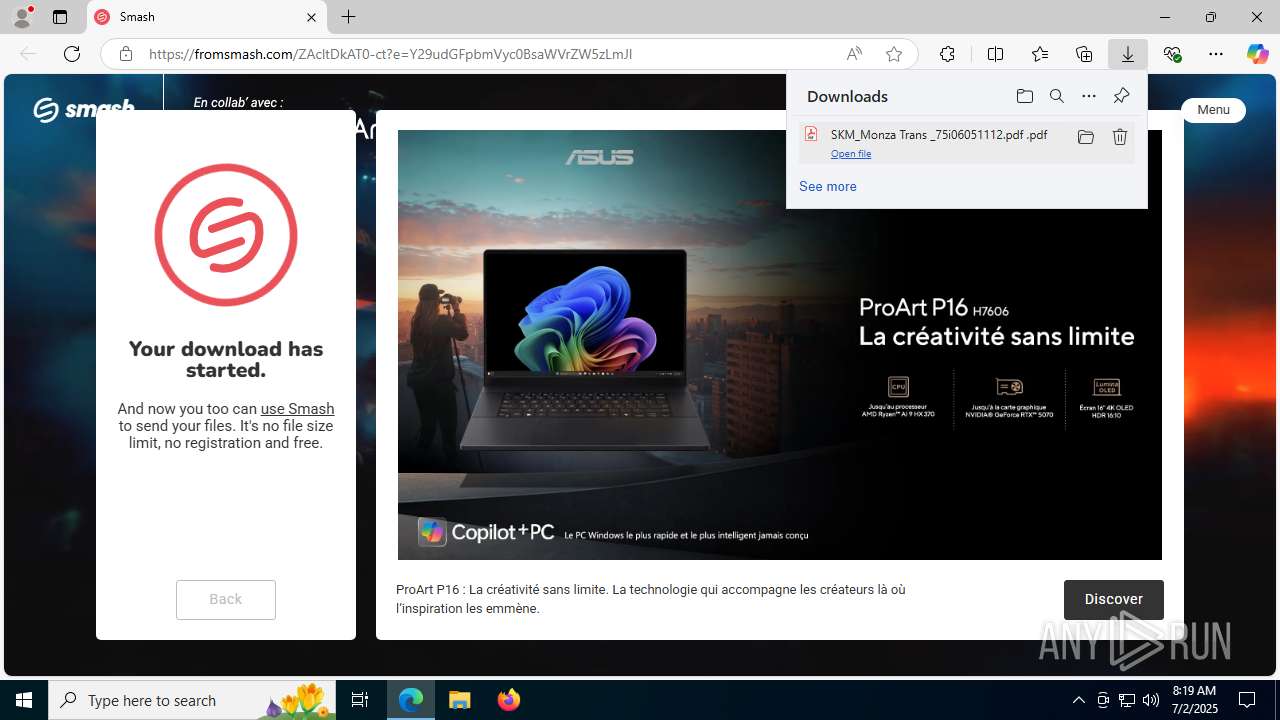This screenshot has width=1280, height=720.
Task: Open the notification center
Action: pyautogui.click(x=1247, y=700)
